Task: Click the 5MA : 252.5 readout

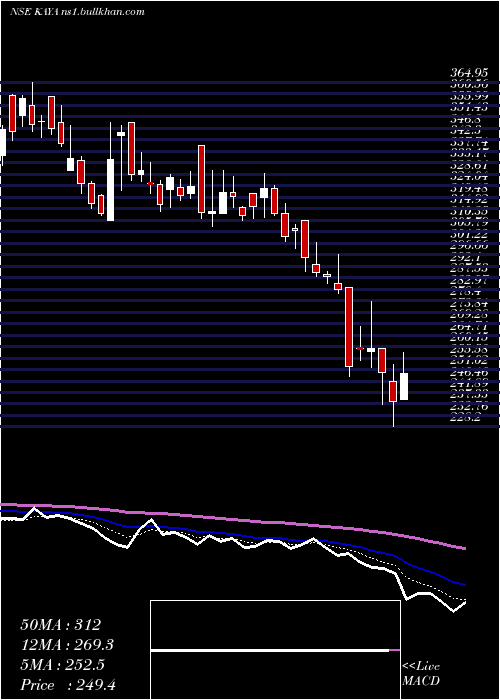Action: [62, 664]
